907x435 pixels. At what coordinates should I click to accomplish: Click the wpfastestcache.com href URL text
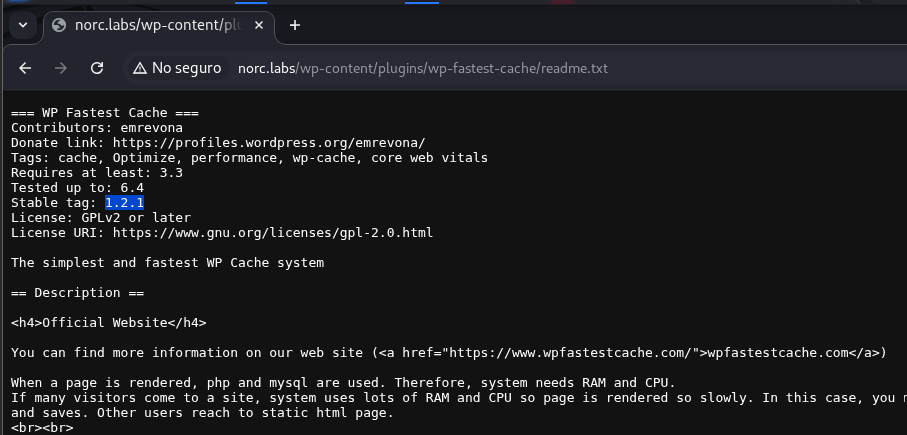point(570,353)
